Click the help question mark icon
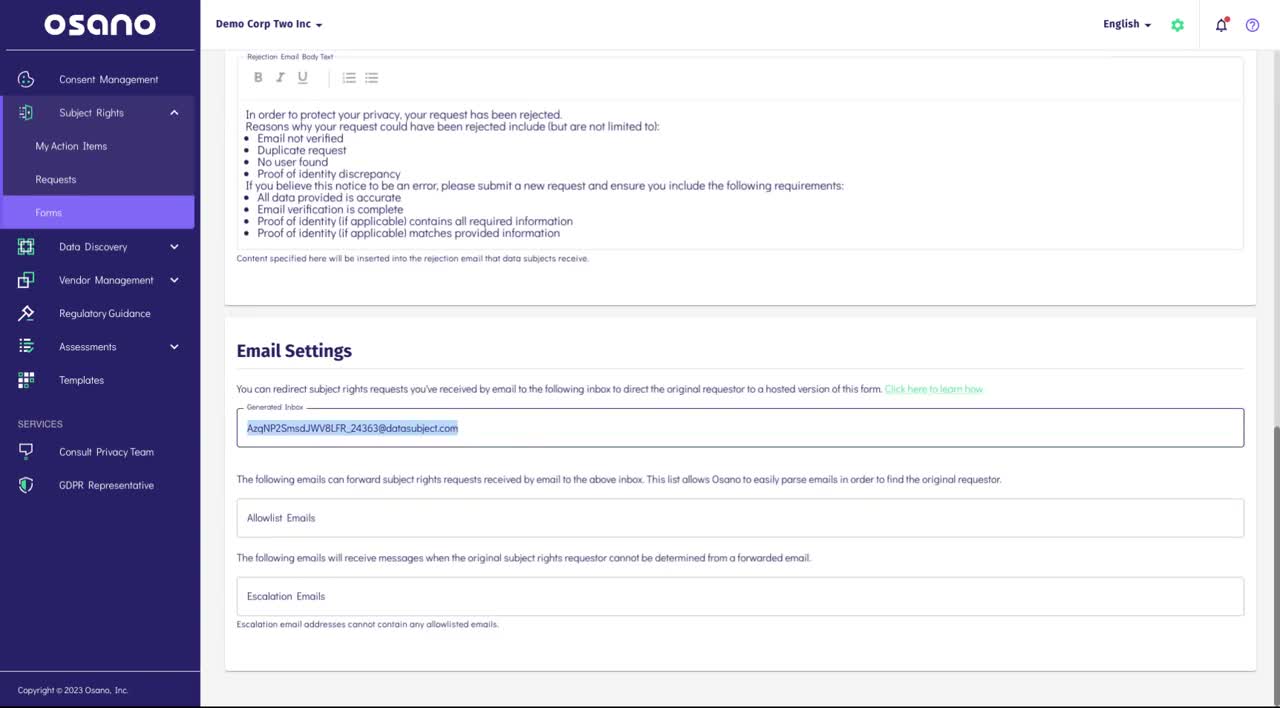 click(x=1252, y=25)
